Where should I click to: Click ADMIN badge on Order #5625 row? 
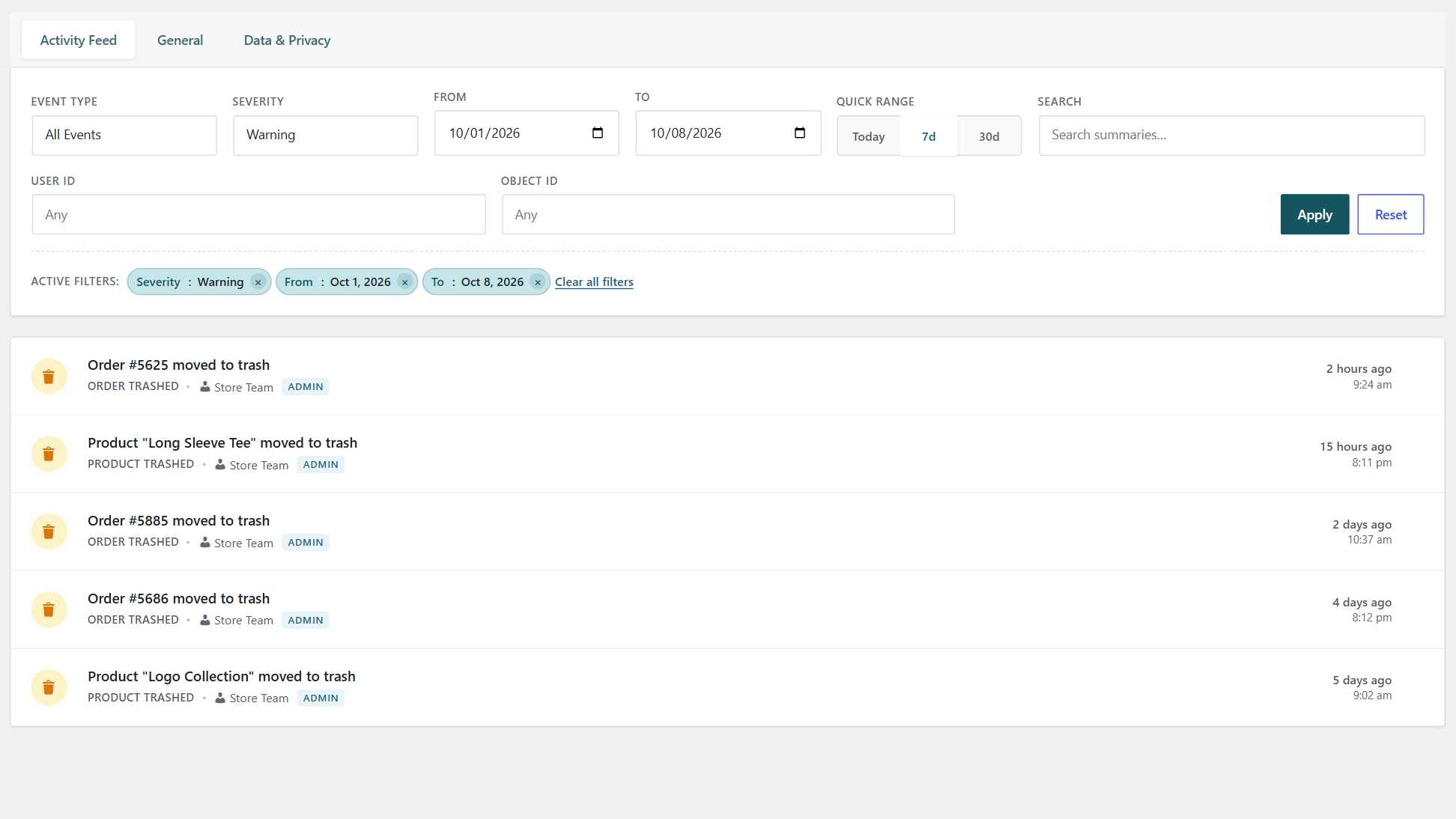[306, 387]
